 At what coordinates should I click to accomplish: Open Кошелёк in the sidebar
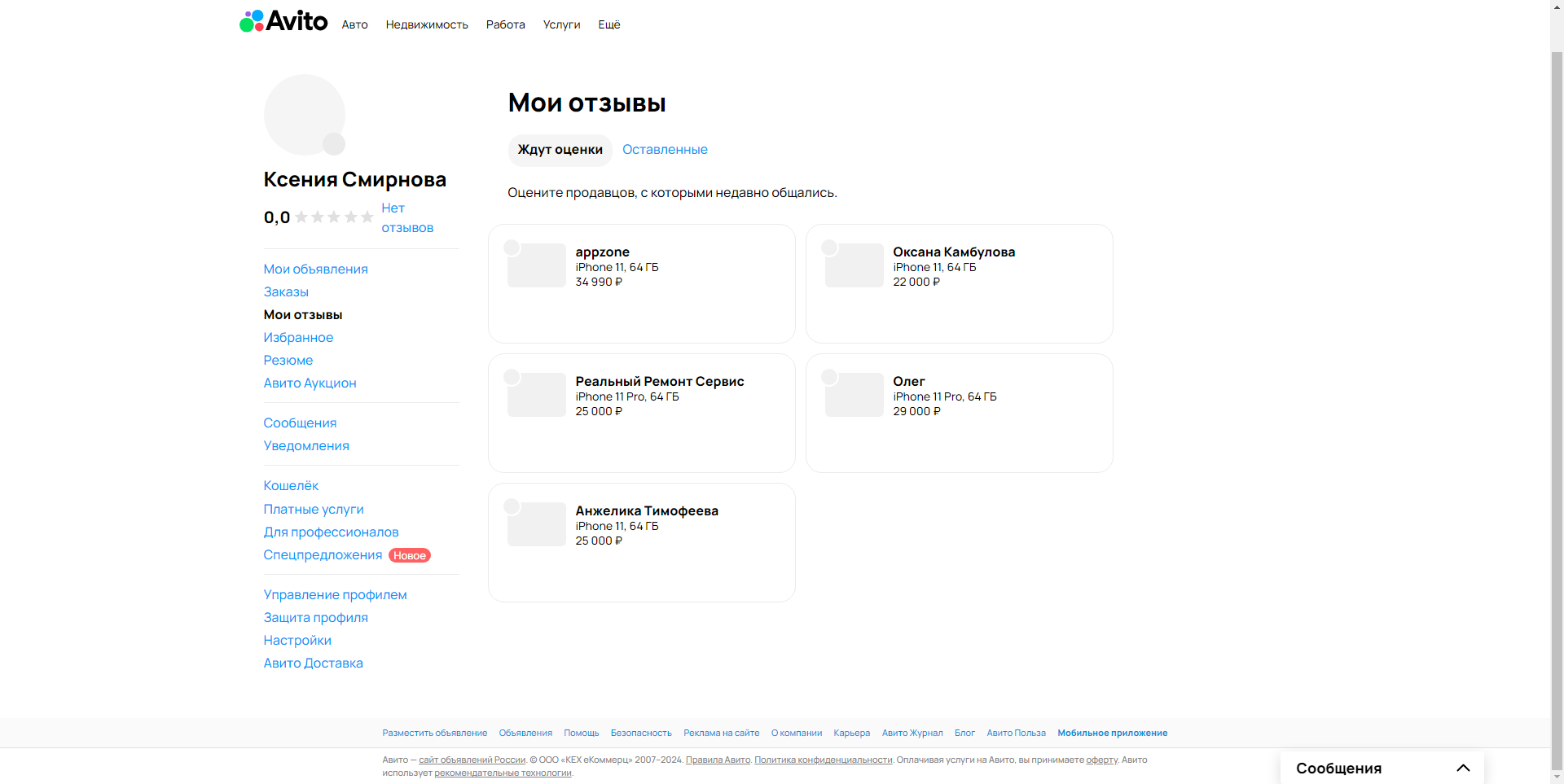click(291, 485)
